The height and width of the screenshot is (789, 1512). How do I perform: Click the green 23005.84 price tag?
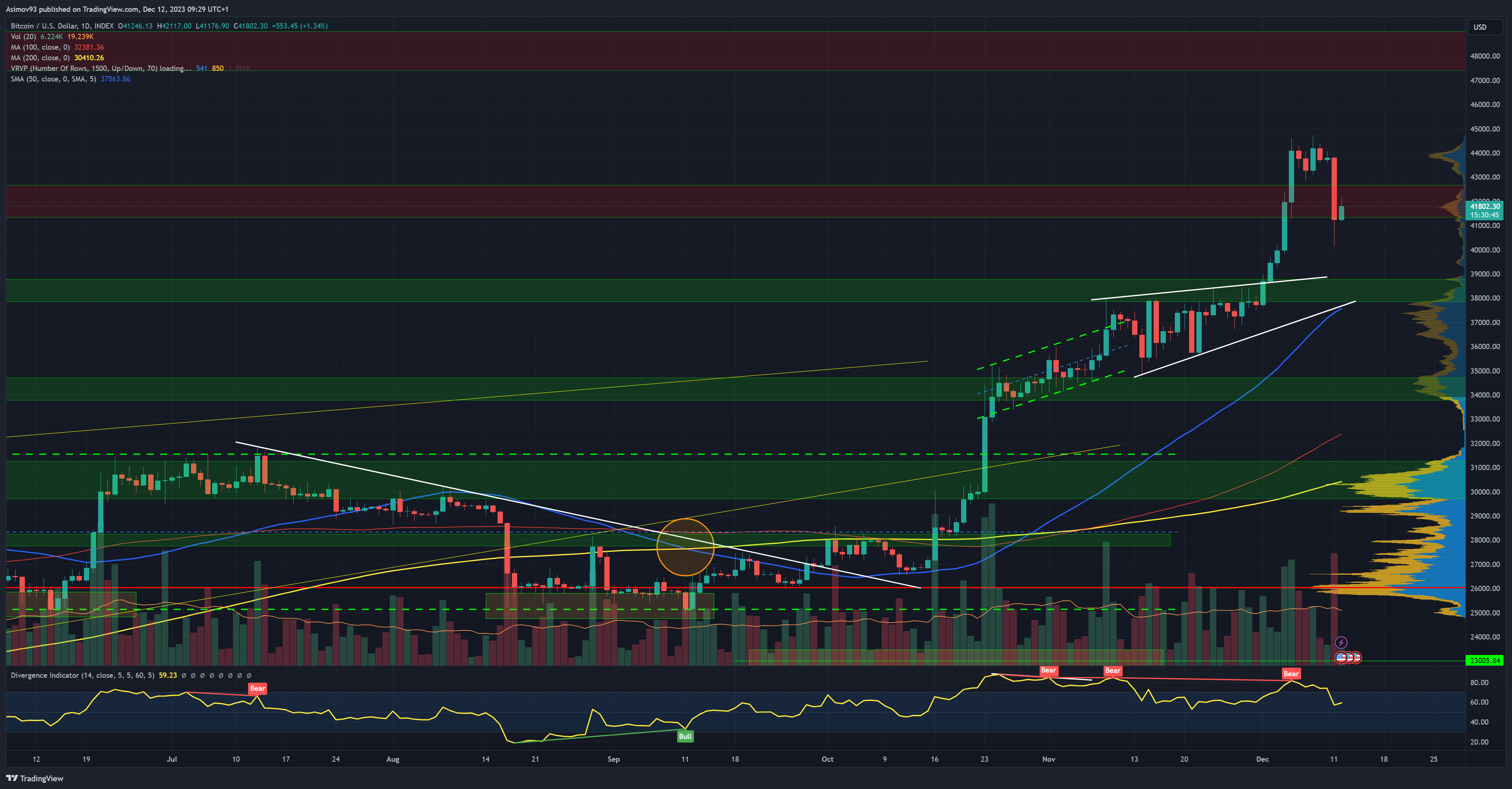tap(1484, 660)
